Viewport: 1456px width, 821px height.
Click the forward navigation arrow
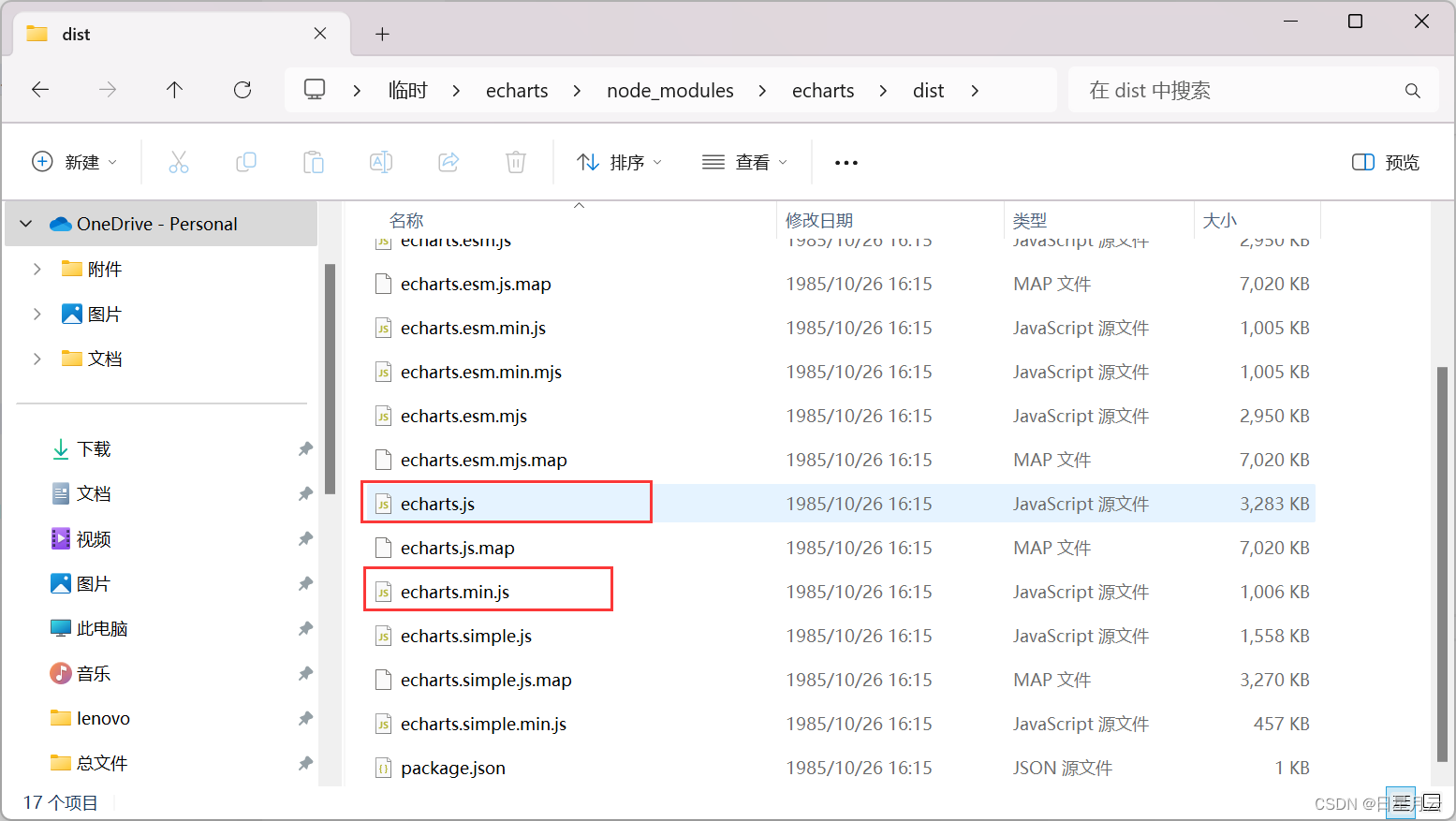pyautogui.click(x=108, y=90)
